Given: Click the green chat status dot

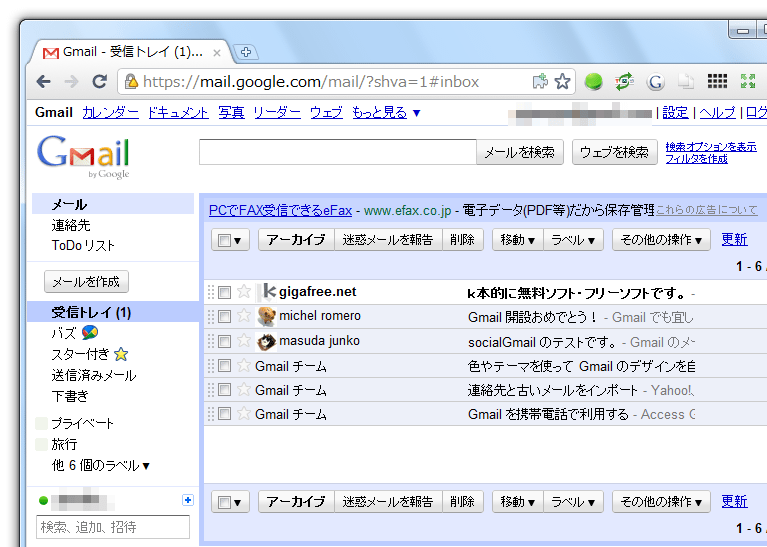Looking at the screenshot, I should point(43,500).
